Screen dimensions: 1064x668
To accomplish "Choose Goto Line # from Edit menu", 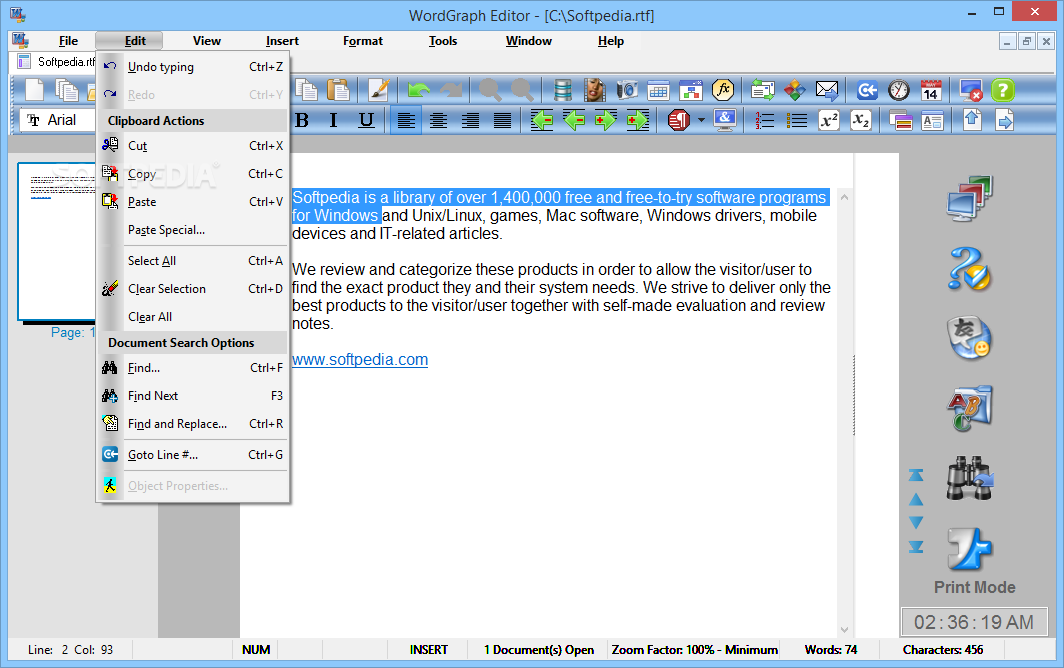I will pyautogui.click(x=193, y=455).
